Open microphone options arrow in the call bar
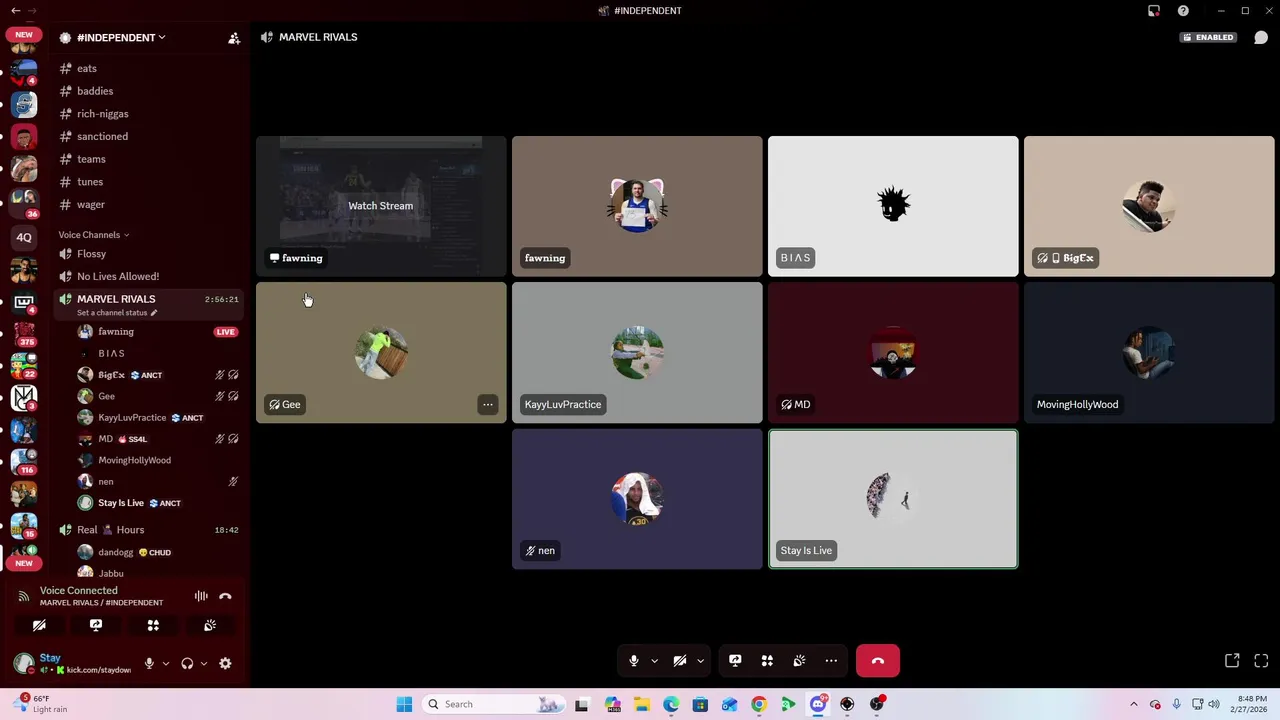This screenshot has height=720, width=1280. point(654,661)
